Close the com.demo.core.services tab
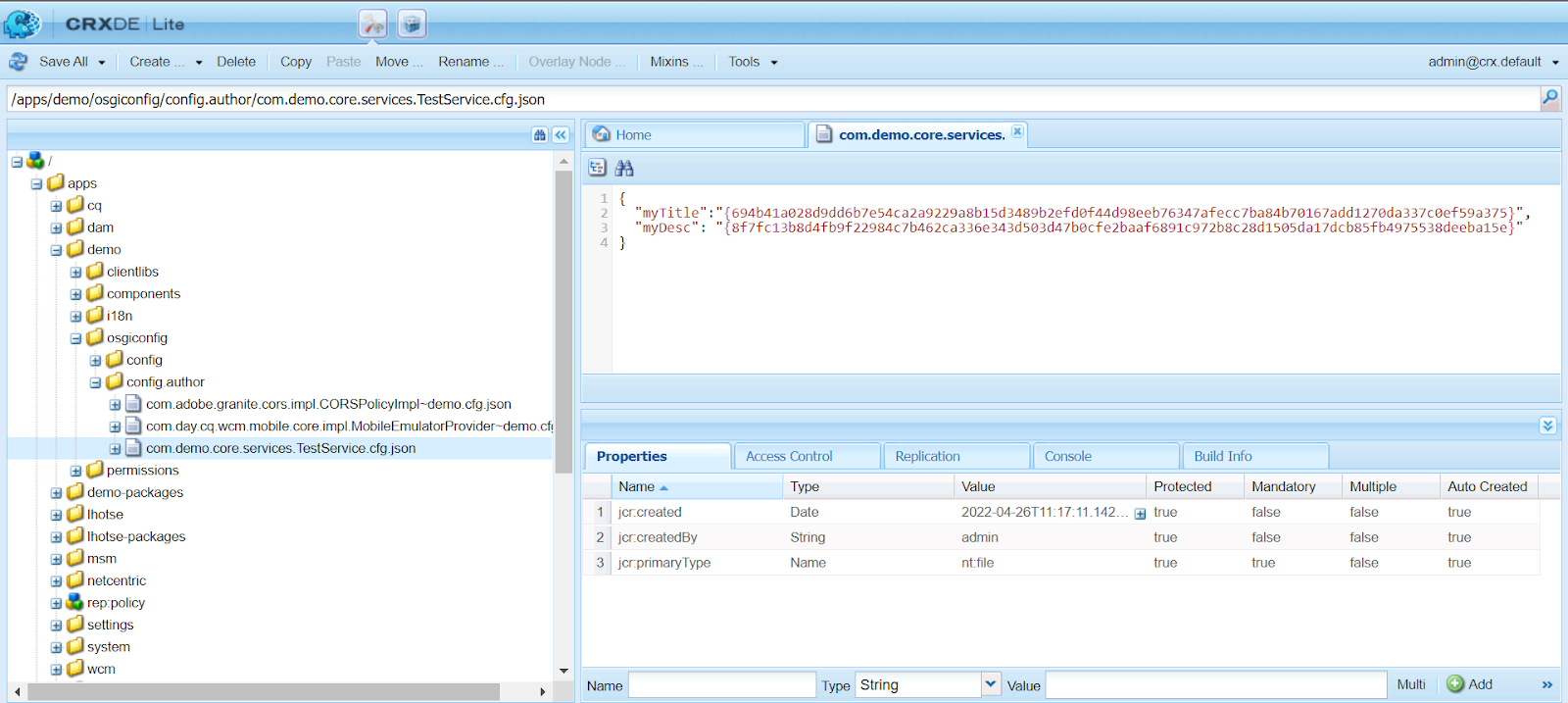 coord(1017,131)
